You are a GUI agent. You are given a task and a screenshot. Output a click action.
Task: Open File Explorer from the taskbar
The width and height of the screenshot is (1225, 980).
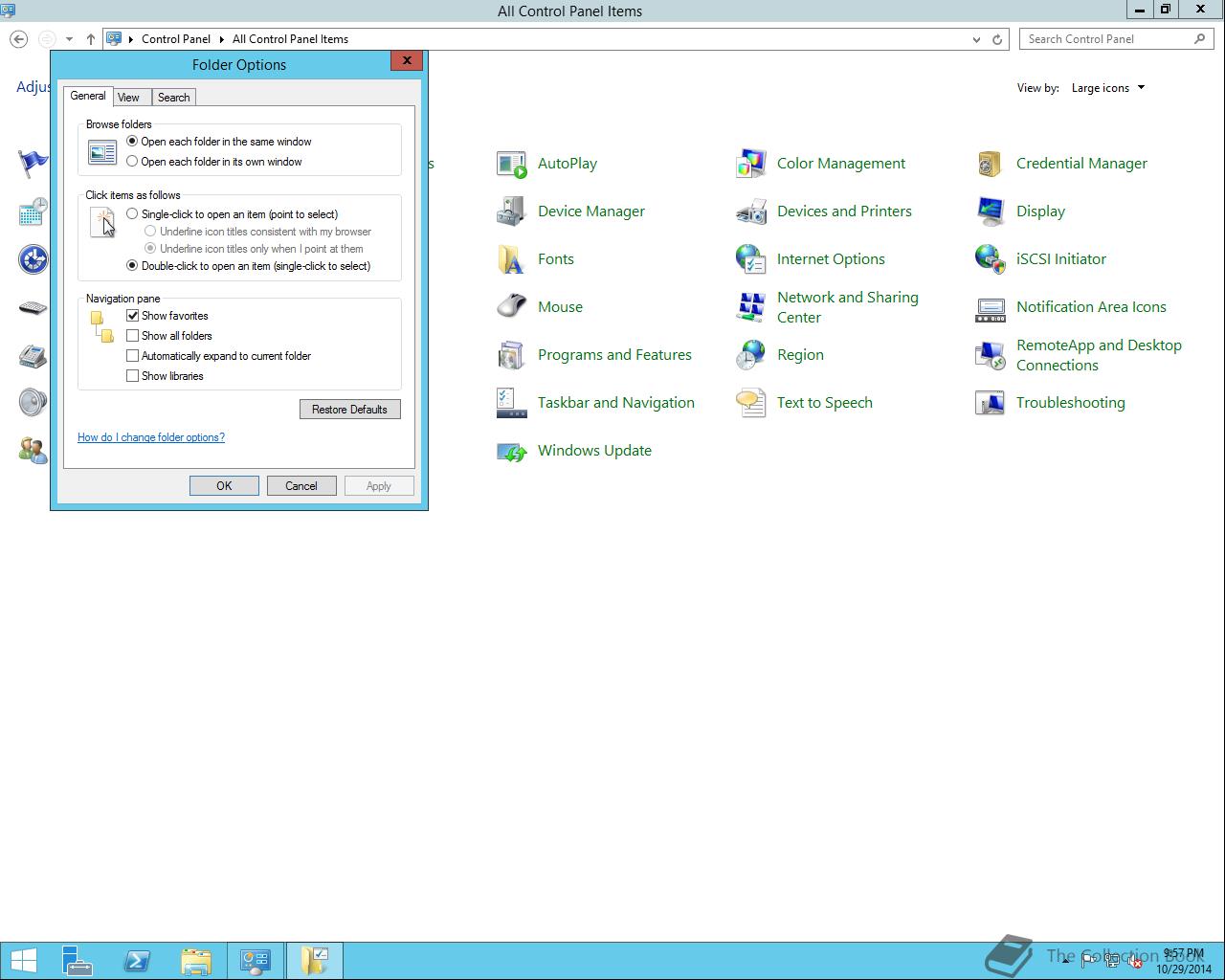point(196,961)
